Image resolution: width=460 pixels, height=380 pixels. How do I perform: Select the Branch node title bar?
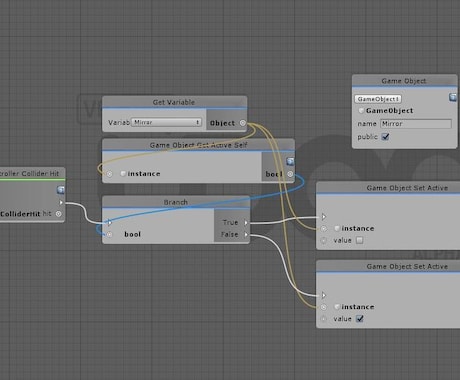(x=176, y=202)
